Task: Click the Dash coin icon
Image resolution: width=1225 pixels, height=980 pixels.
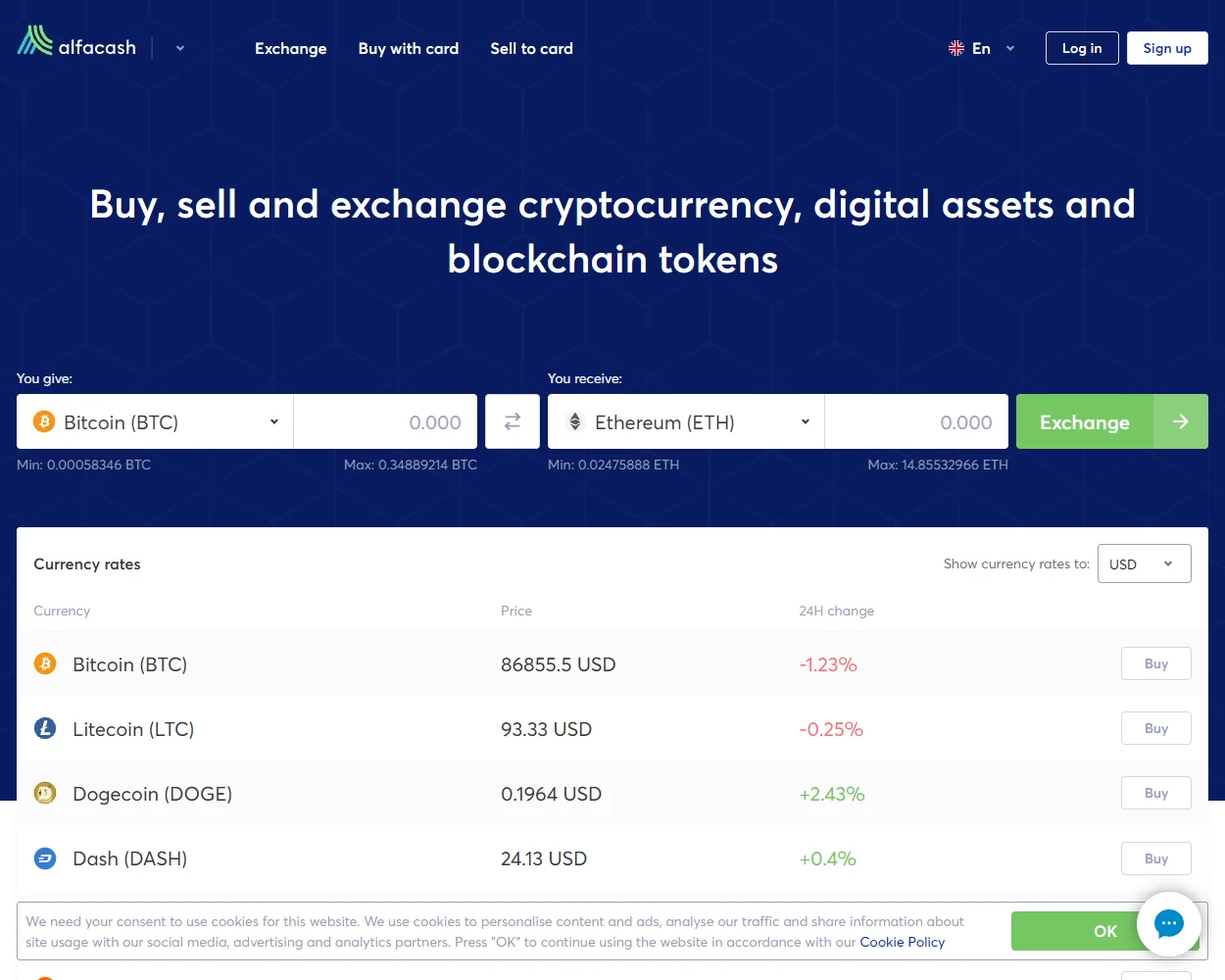Action: pyautogui.click(x=45, y=858)
